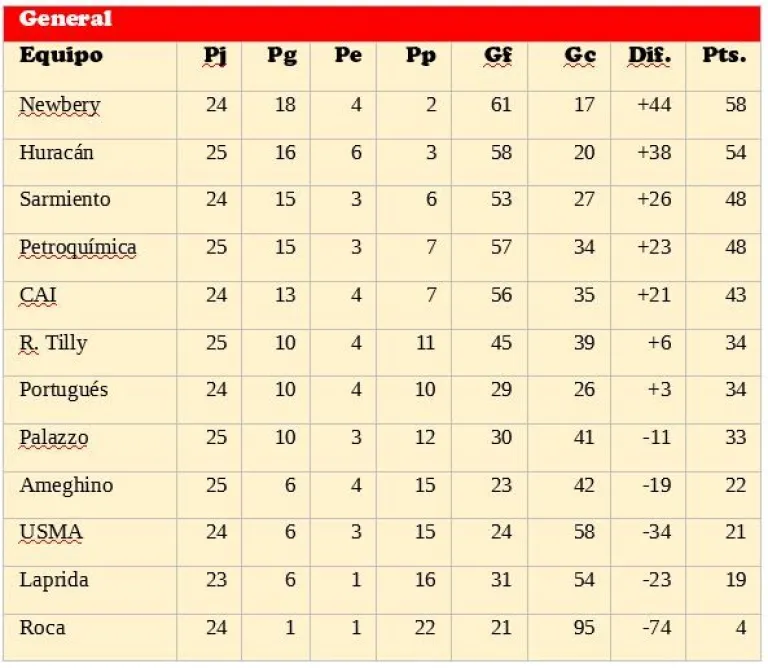Viewport: 768px width, 668px height.
Task: Click the red General title bar
Action: [384, 21]
